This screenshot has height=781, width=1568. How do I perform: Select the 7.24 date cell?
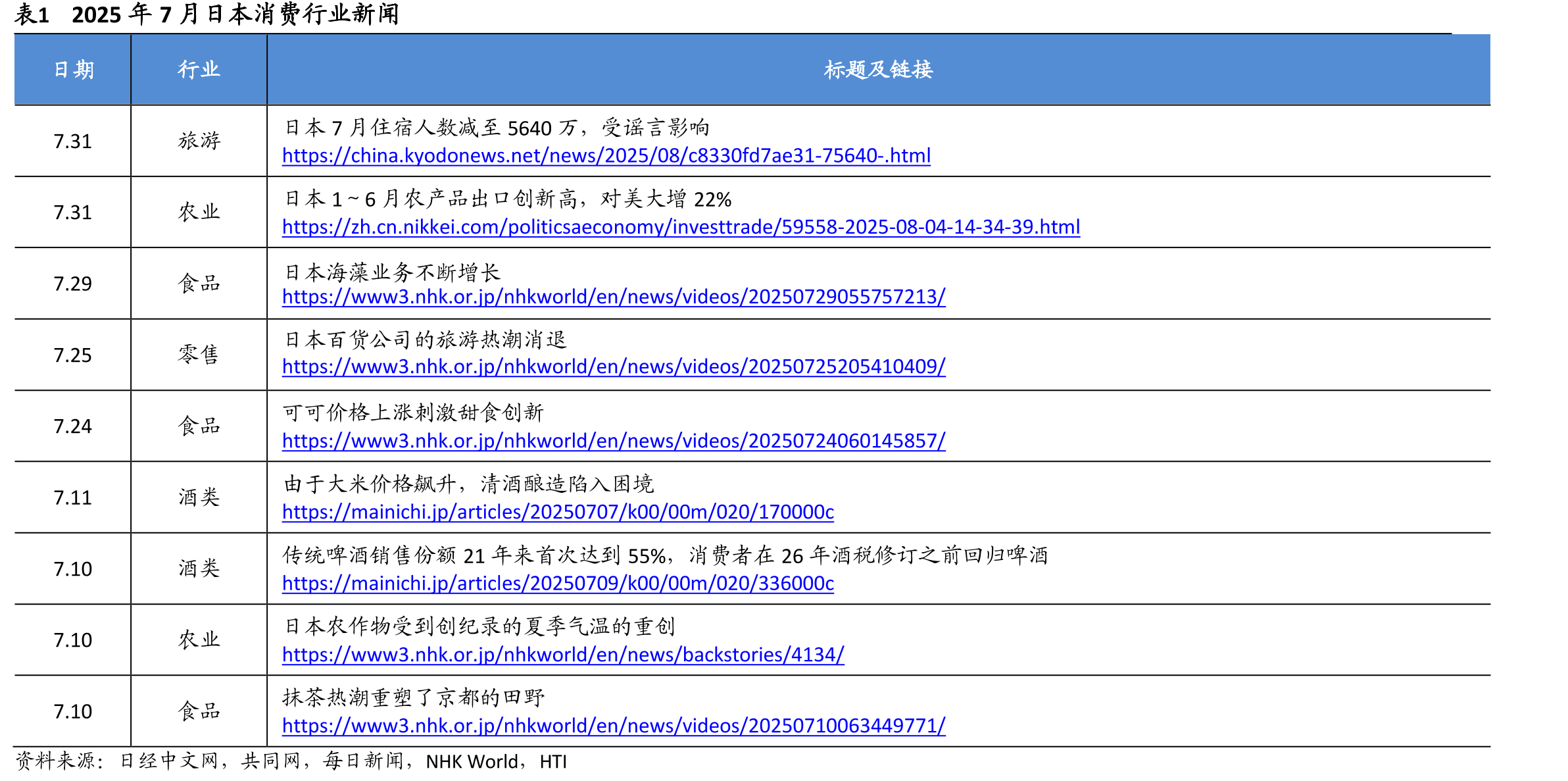pos(72,426)
